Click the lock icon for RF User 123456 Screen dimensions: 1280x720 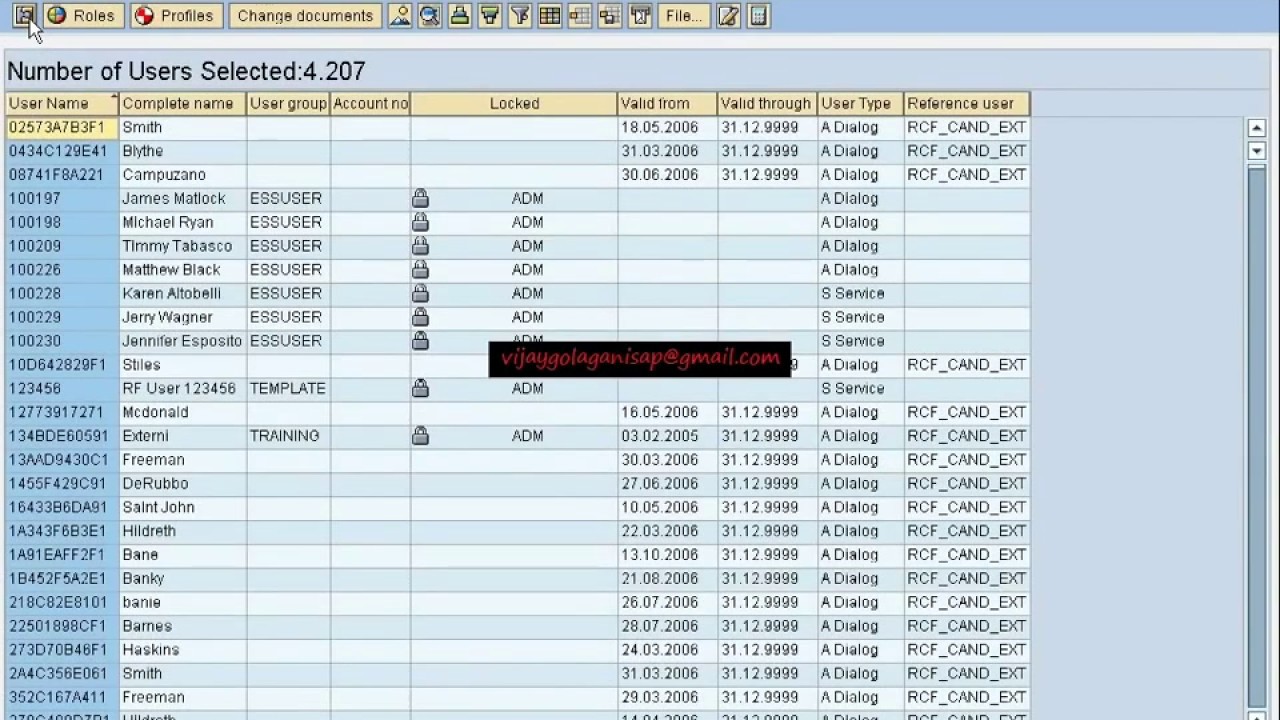click(x=420, y=388)
